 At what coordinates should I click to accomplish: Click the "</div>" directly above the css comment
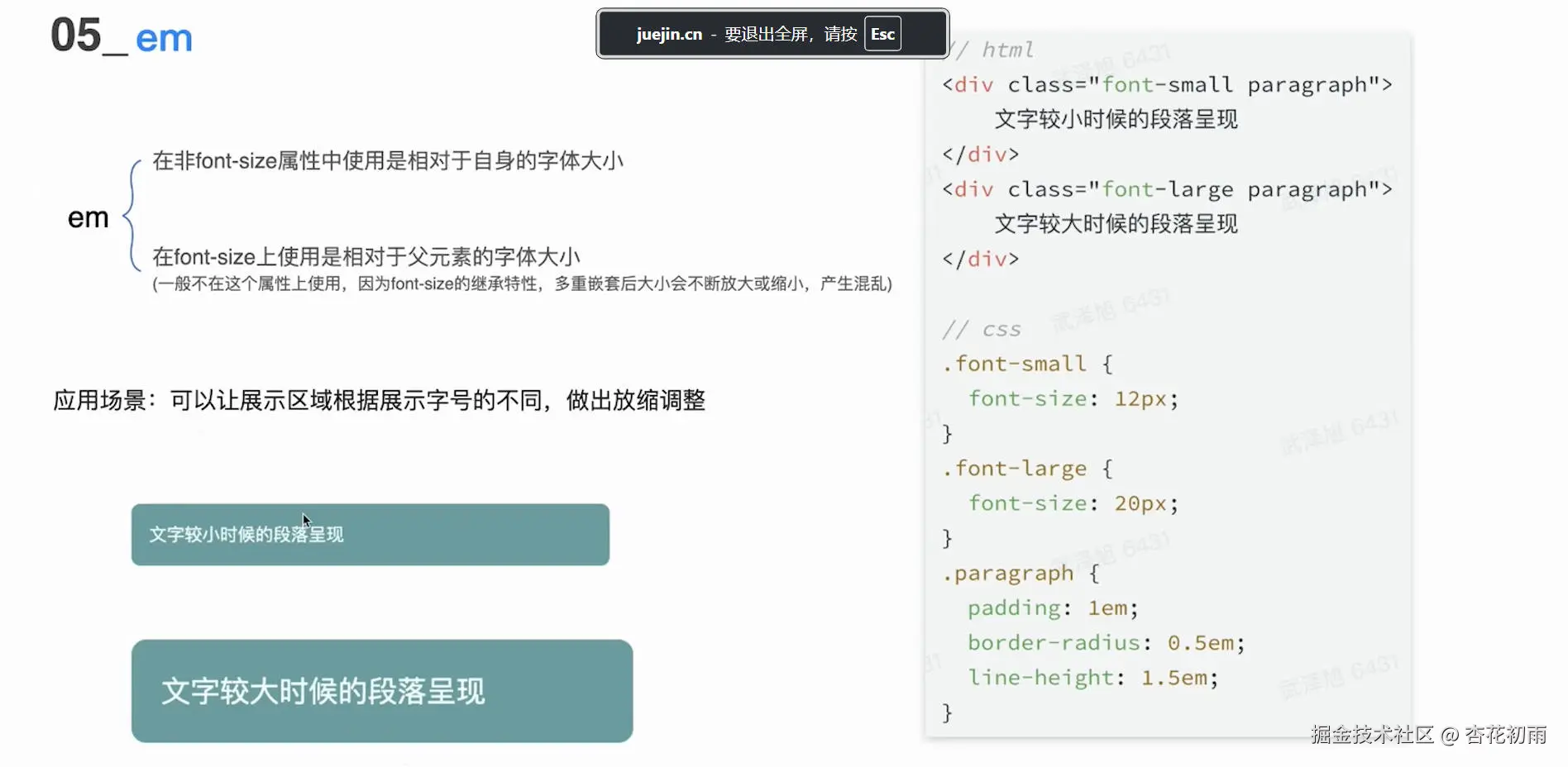[981, 260]
